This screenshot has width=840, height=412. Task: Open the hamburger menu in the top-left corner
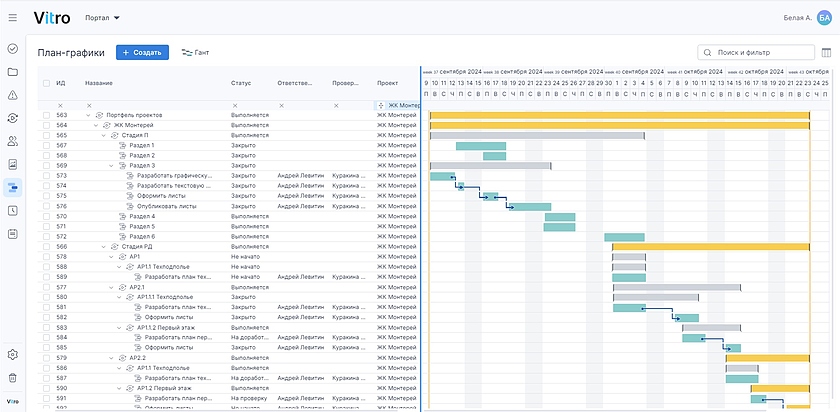[x=13, y=18]
